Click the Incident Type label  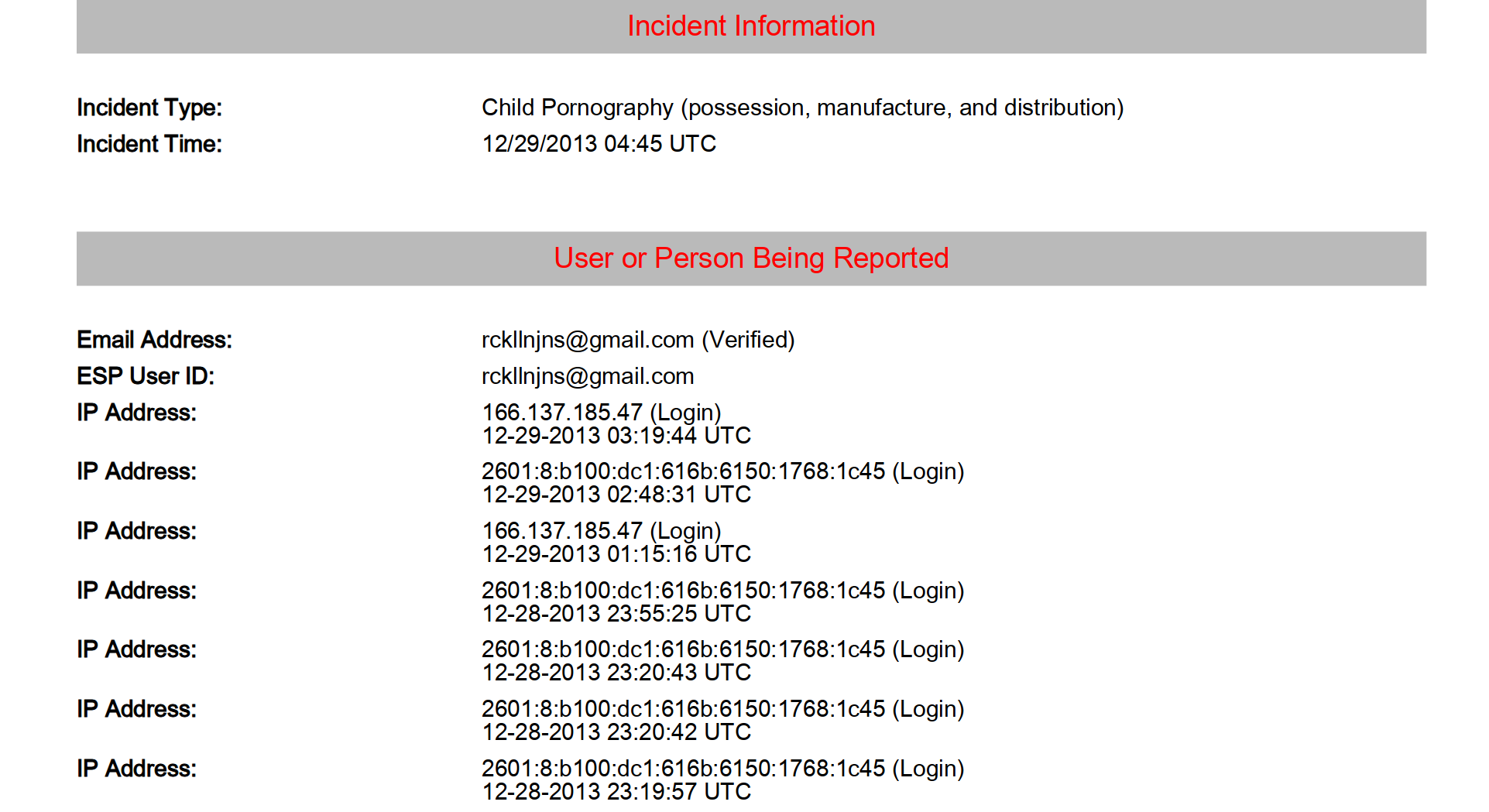click(x=149, y=108)
